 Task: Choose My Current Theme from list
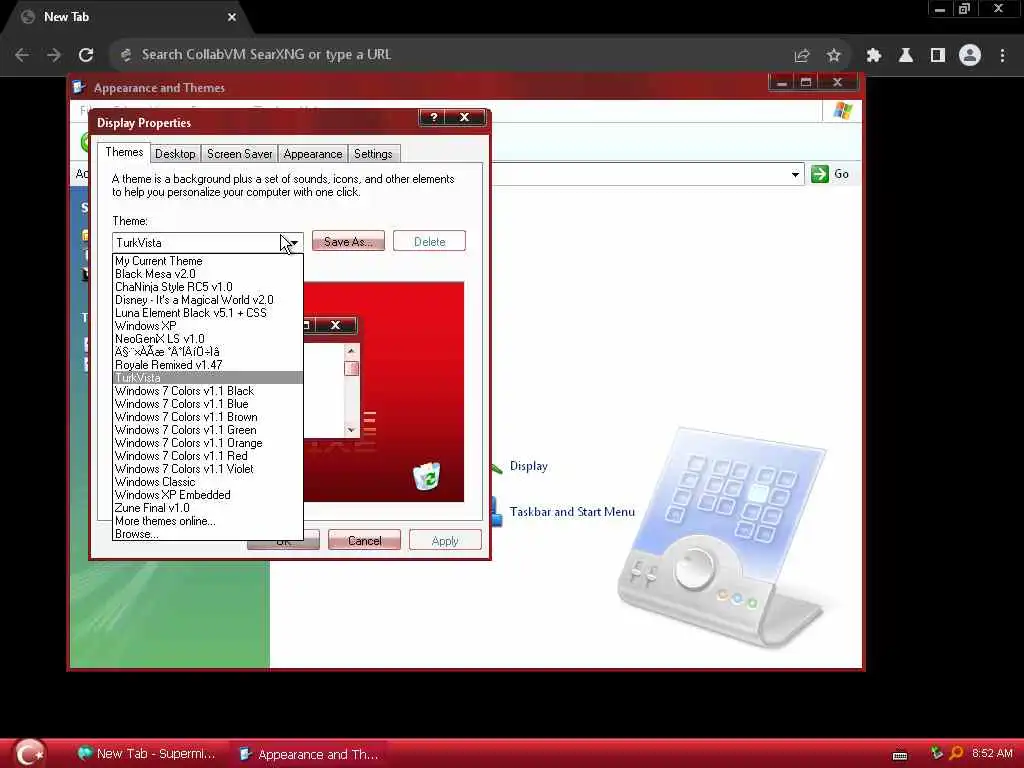[208, 261]
